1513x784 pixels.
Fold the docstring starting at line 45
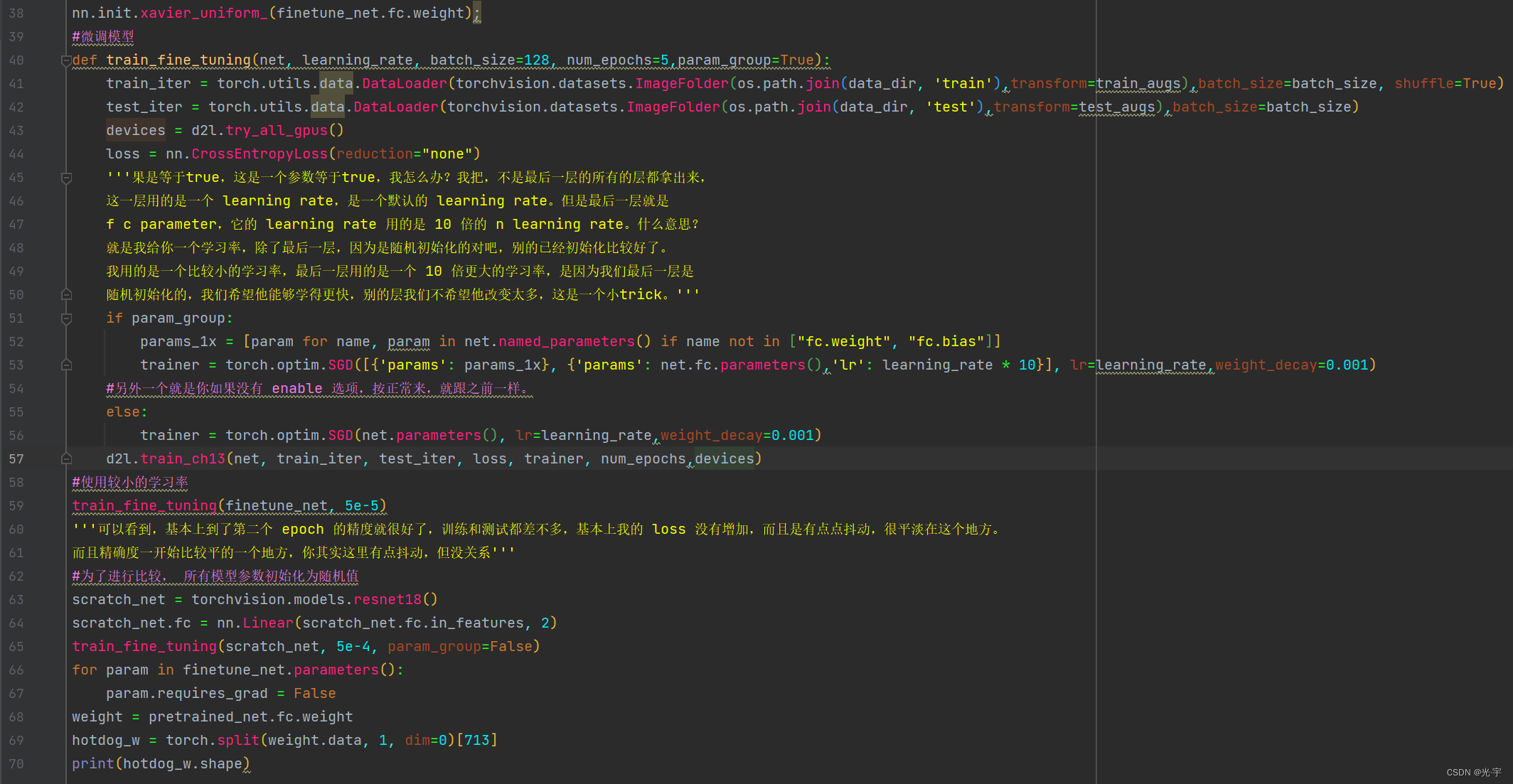point(66,178)
